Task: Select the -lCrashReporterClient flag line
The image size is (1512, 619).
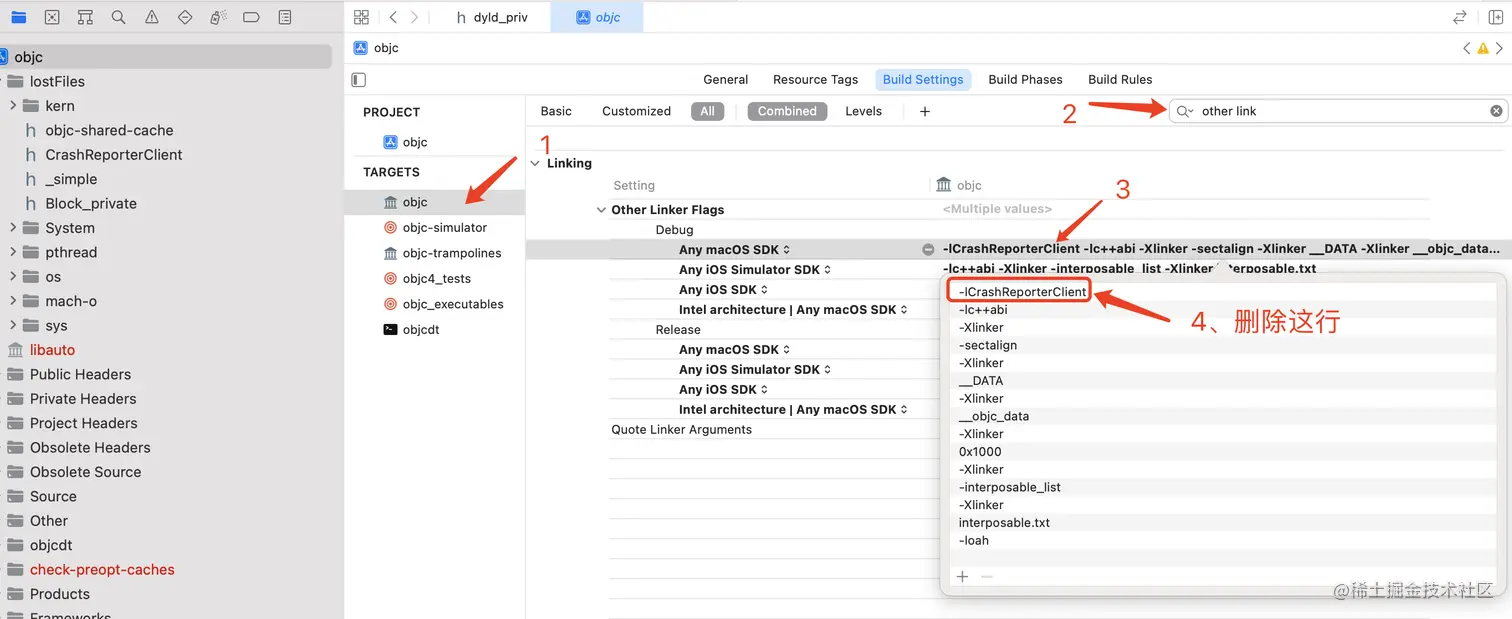Action: coord(1022,292)
